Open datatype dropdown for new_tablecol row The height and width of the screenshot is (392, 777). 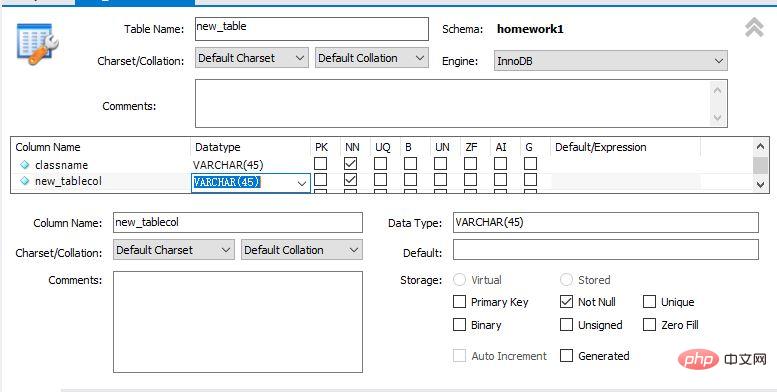coord(302,183)
